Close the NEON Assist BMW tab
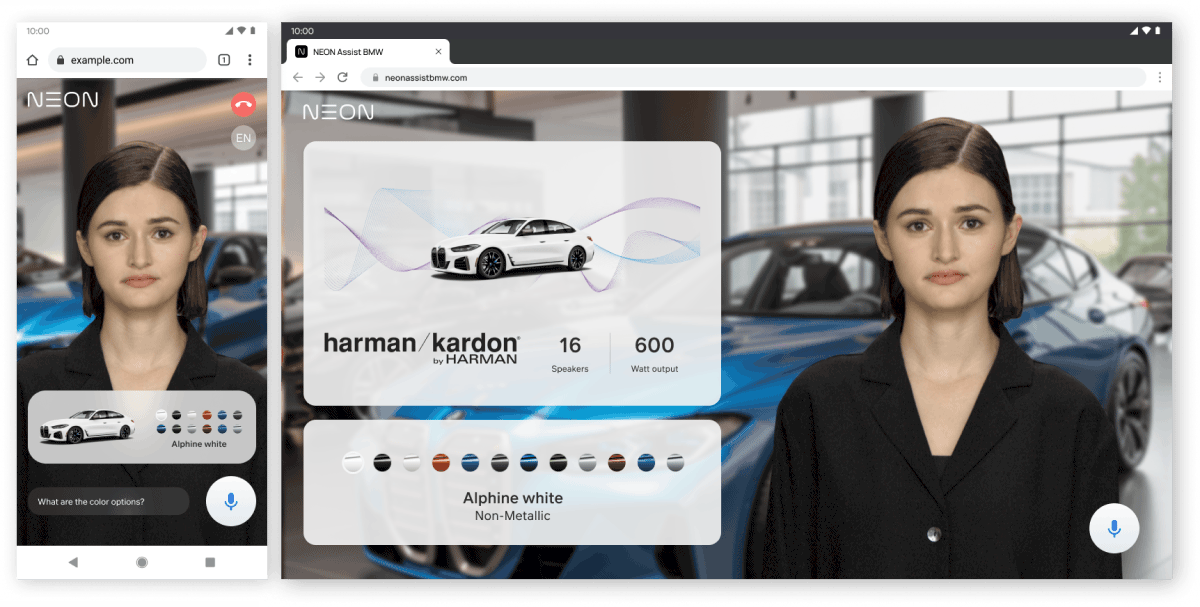1200x607 pixels. coord(438,52)
